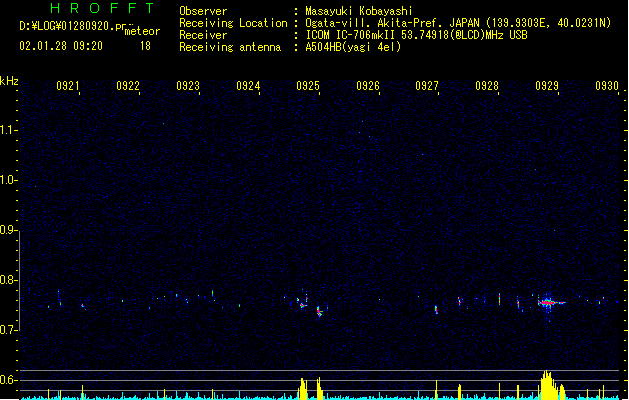Click the 1.0 kHz axis label
Viewport: 629px width, 400px height.
tap(8, 180)
